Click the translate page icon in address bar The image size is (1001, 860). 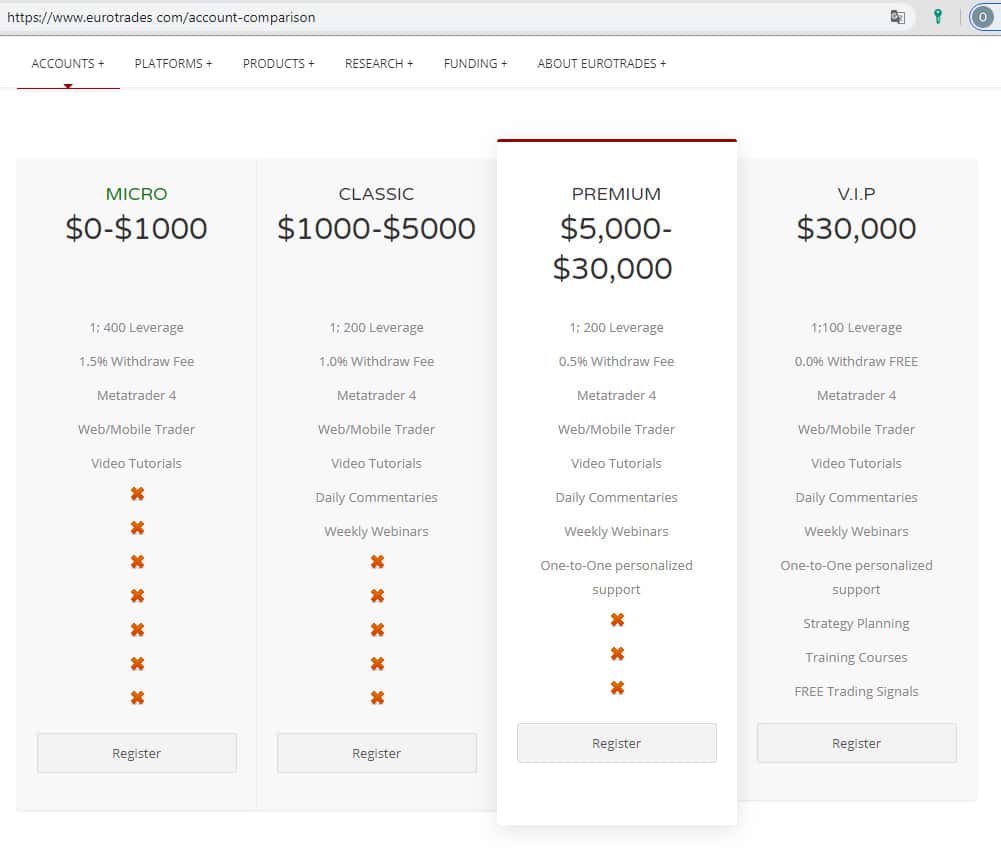[897, 17]
